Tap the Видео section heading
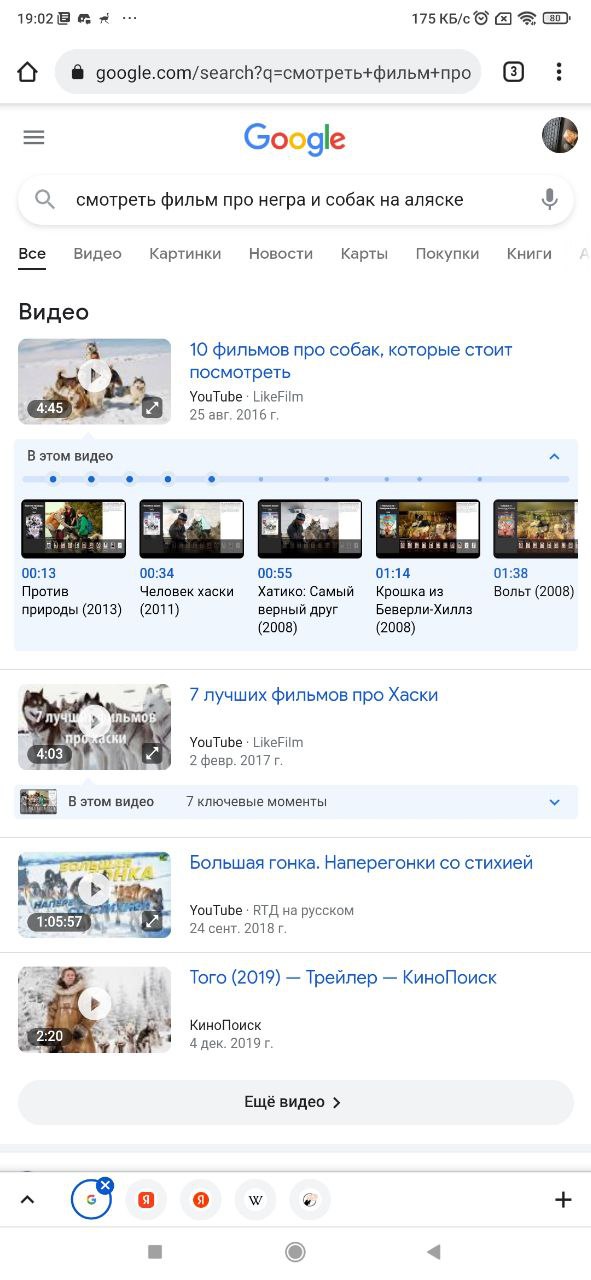The image size is (591, 1280). click(x=54, y=312)
